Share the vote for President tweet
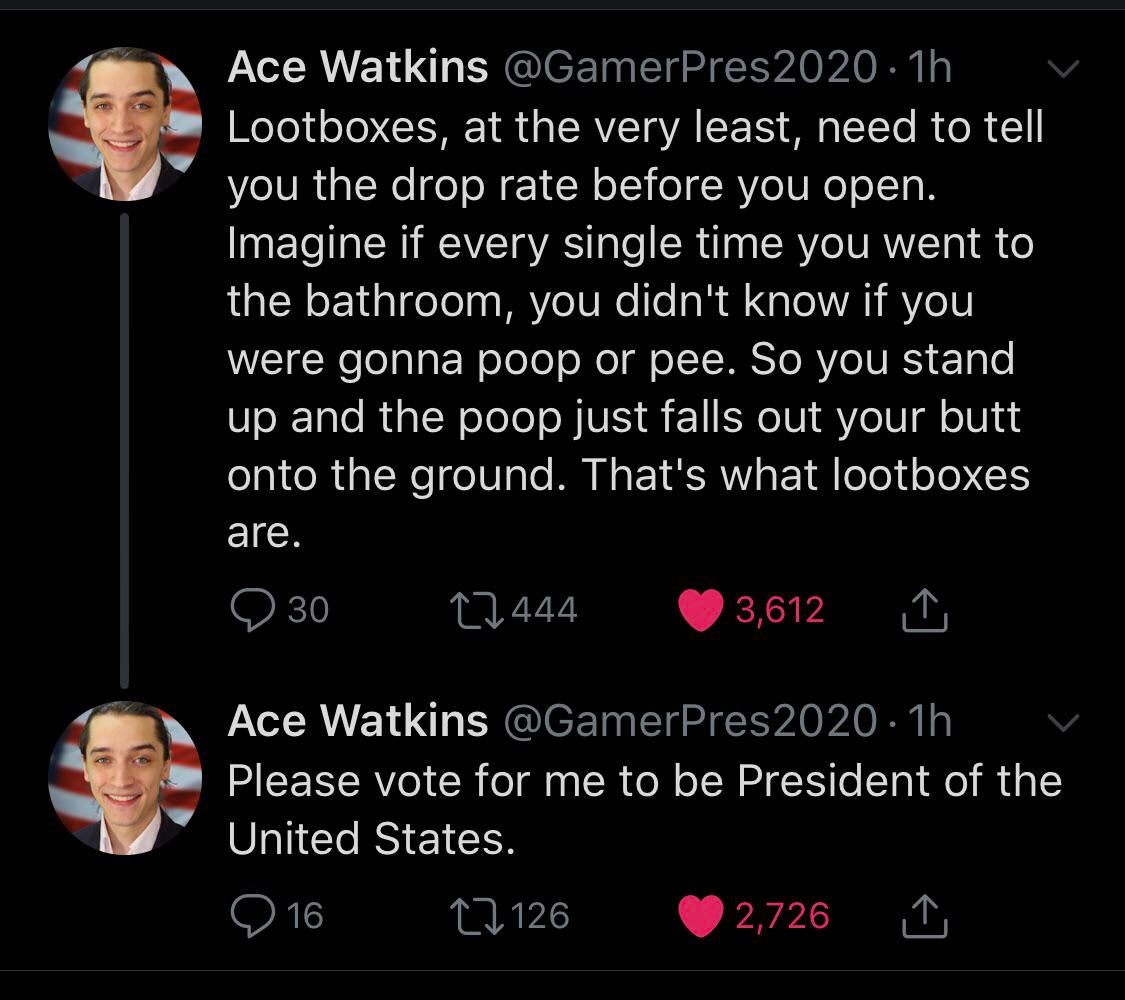The width and height of the screenshot is (1125, 1000). pyautogui.click(x=925, y=916)
